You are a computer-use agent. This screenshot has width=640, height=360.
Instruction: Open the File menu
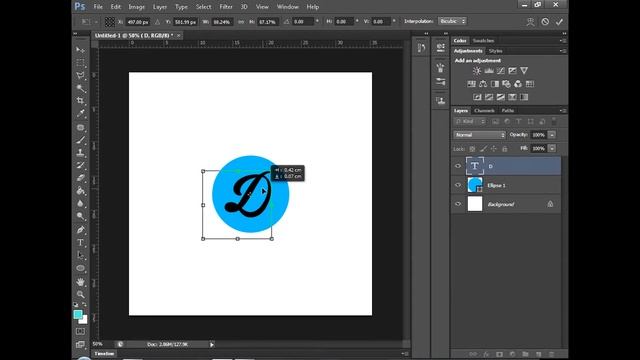point(98,7)
